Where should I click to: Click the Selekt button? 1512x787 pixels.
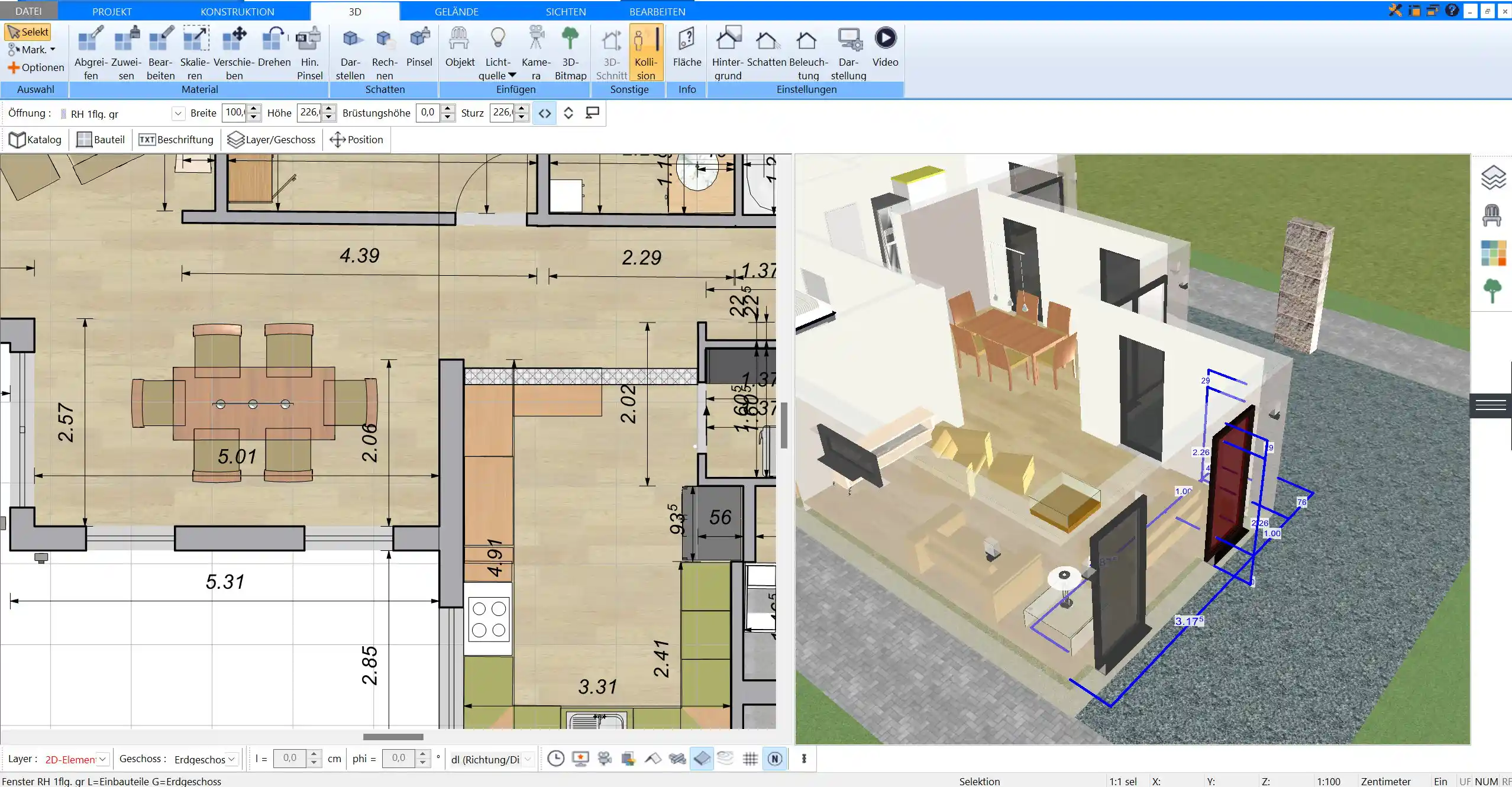coord(28,32)
